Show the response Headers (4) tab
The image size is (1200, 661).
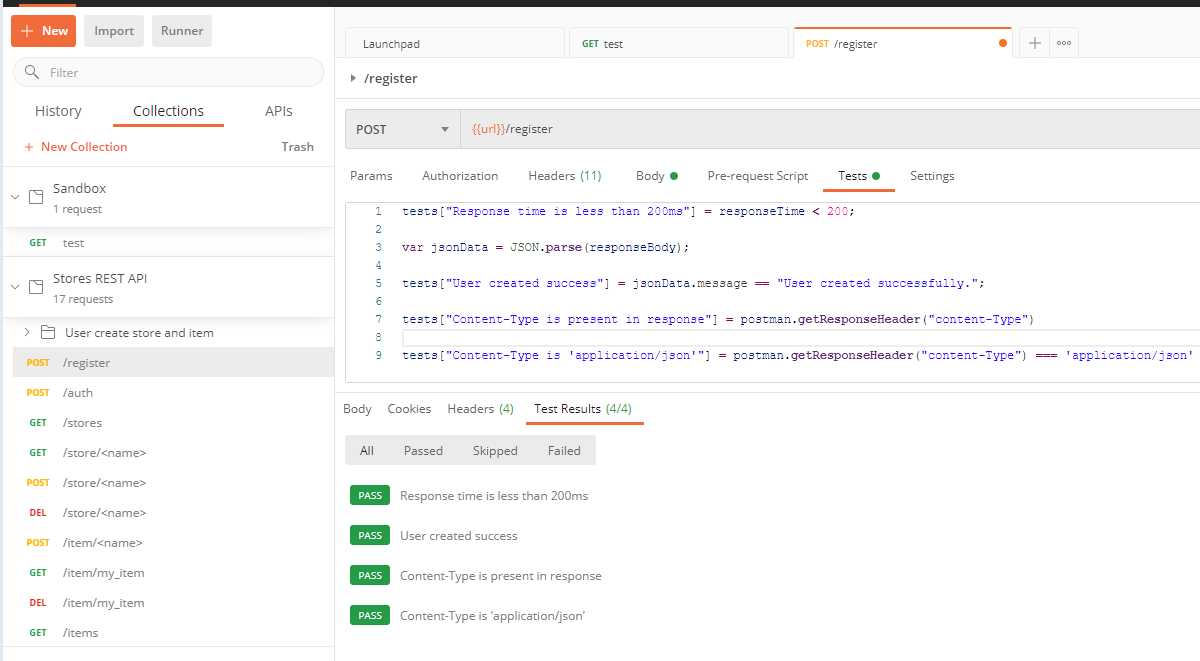point(480,409)
